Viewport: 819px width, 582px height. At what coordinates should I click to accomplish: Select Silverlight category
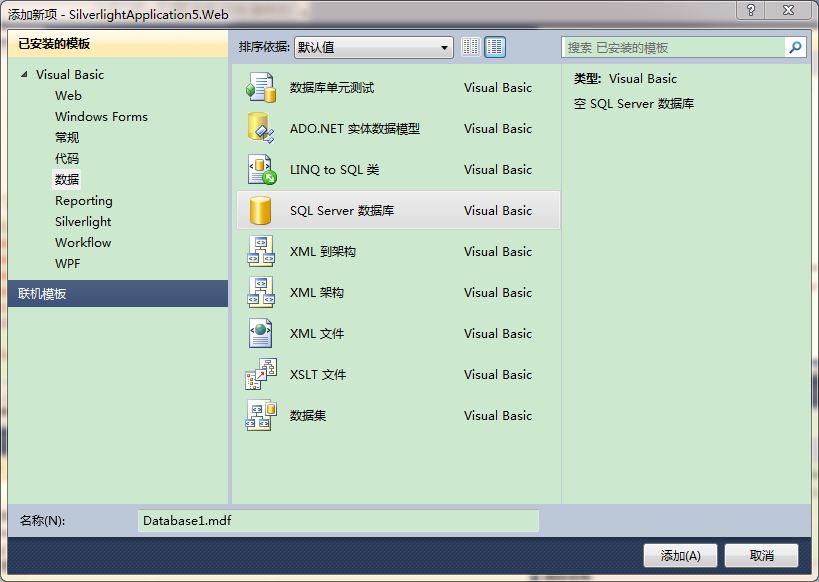click(x=83, y=222)
